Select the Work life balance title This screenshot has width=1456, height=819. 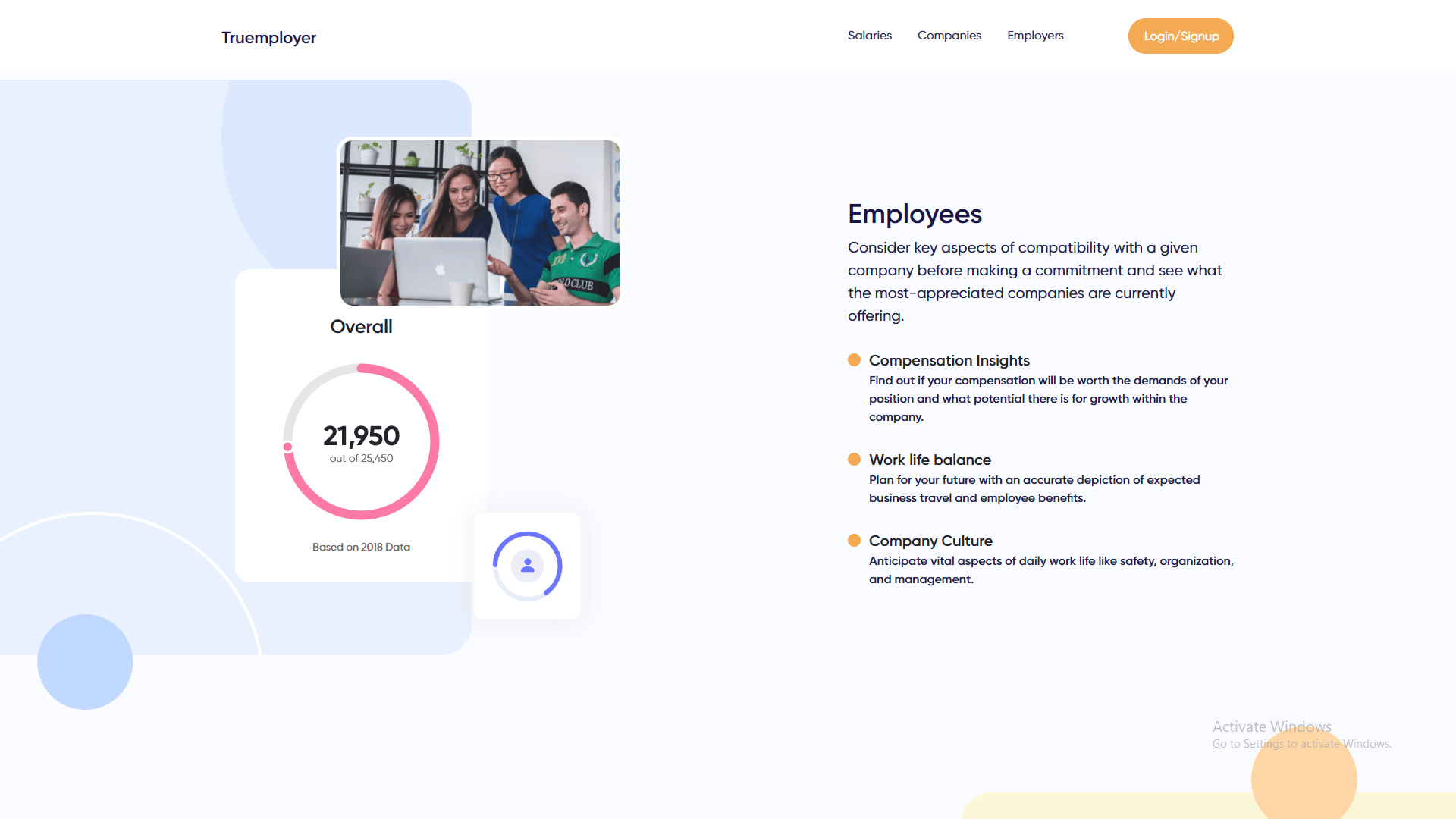[x=930, y=460]
